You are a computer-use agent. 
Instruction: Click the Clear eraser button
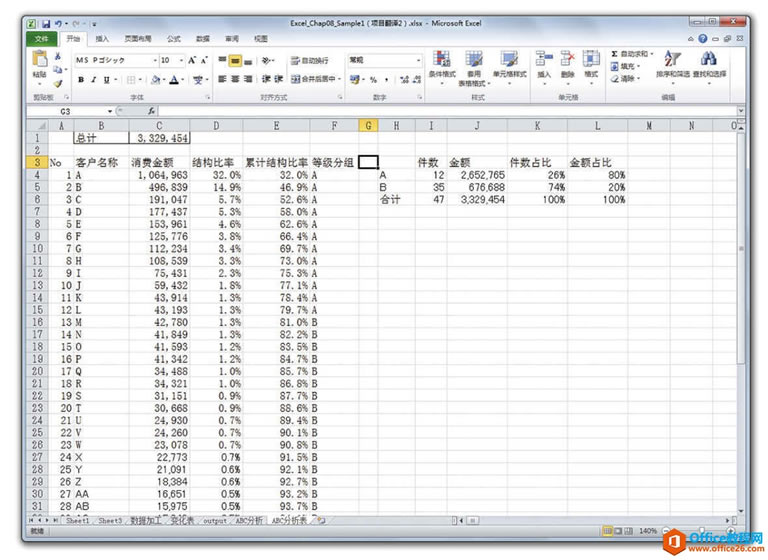point(625,78)
